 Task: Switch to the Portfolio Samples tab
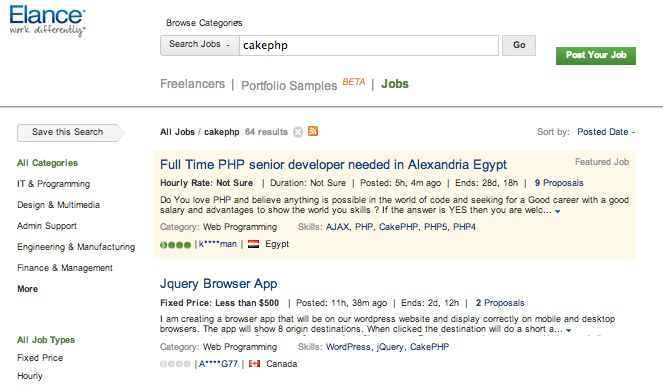pyautogui.click(x=289, y=85)
